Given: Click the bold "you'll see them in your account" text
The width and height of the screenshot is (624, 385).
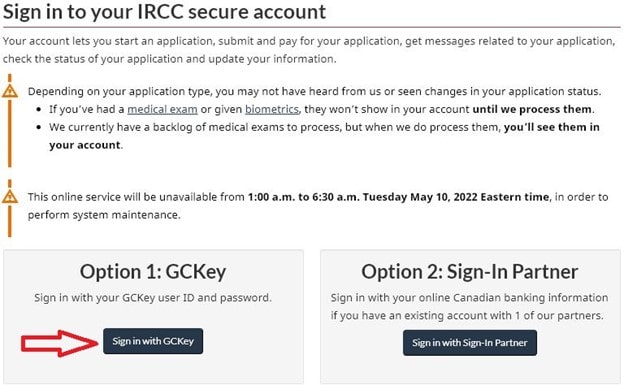Looking at the screenshot, I should point(324,136).
